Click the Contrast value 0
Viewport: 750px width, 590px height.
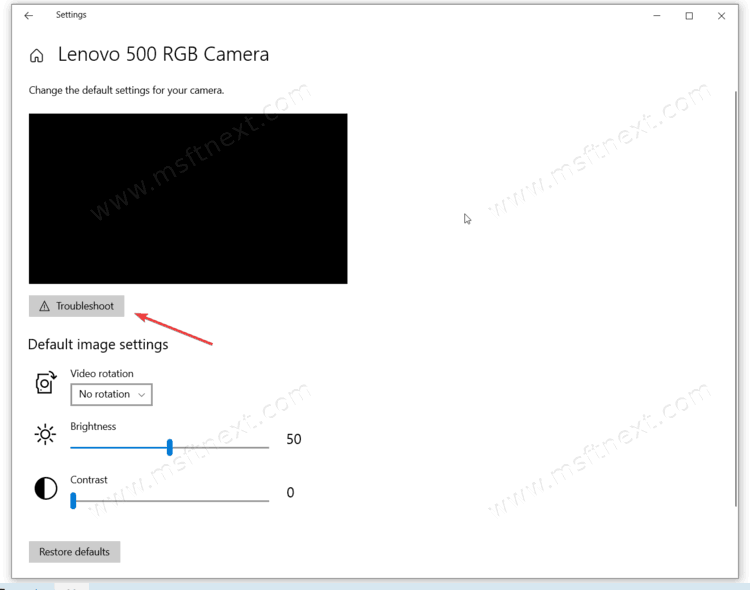click(290, 492)
